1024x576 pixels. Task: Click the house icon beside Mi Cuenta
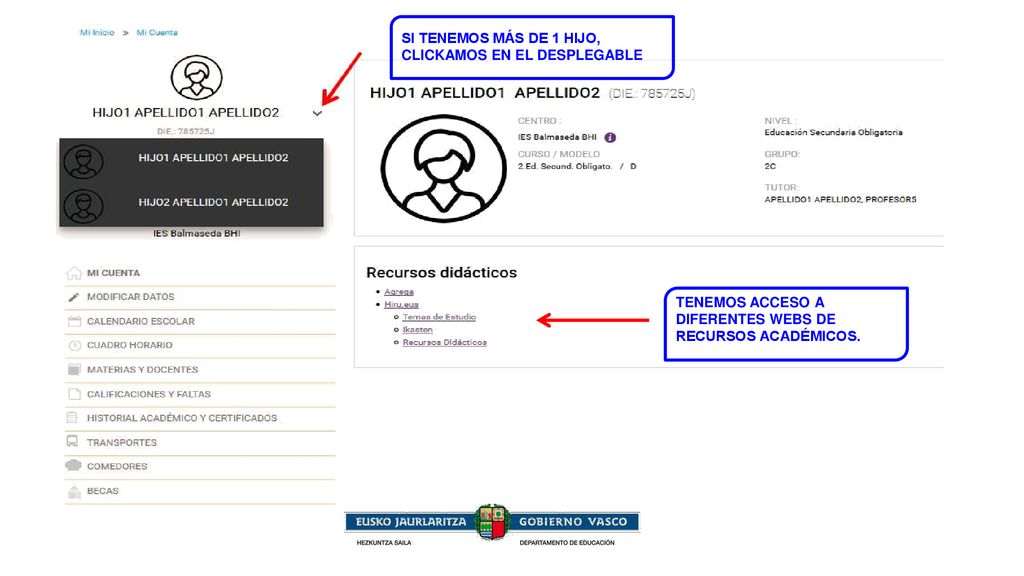click(74, 273)
